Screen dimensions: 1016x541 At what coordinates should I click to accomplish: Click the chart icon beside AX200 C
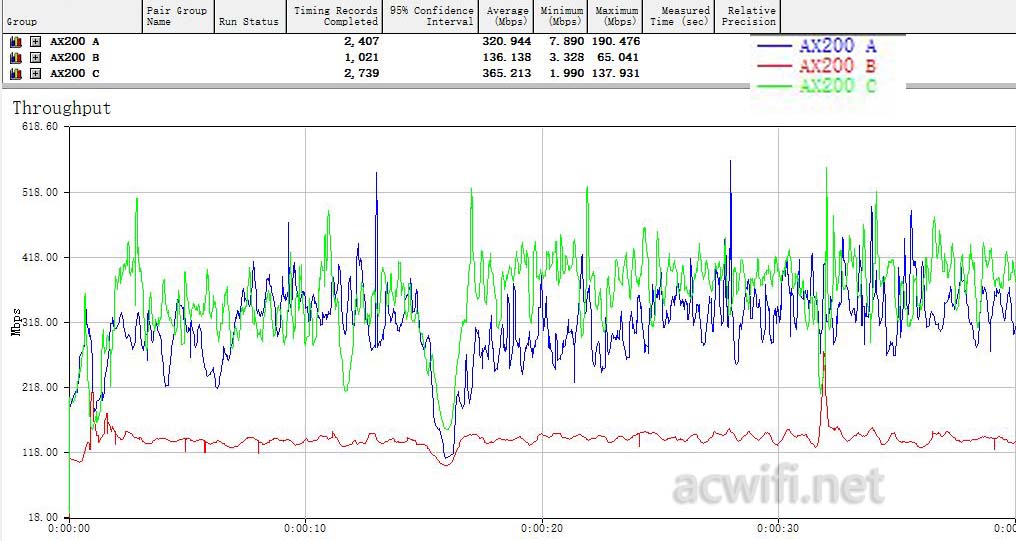(x=16, y=73)
